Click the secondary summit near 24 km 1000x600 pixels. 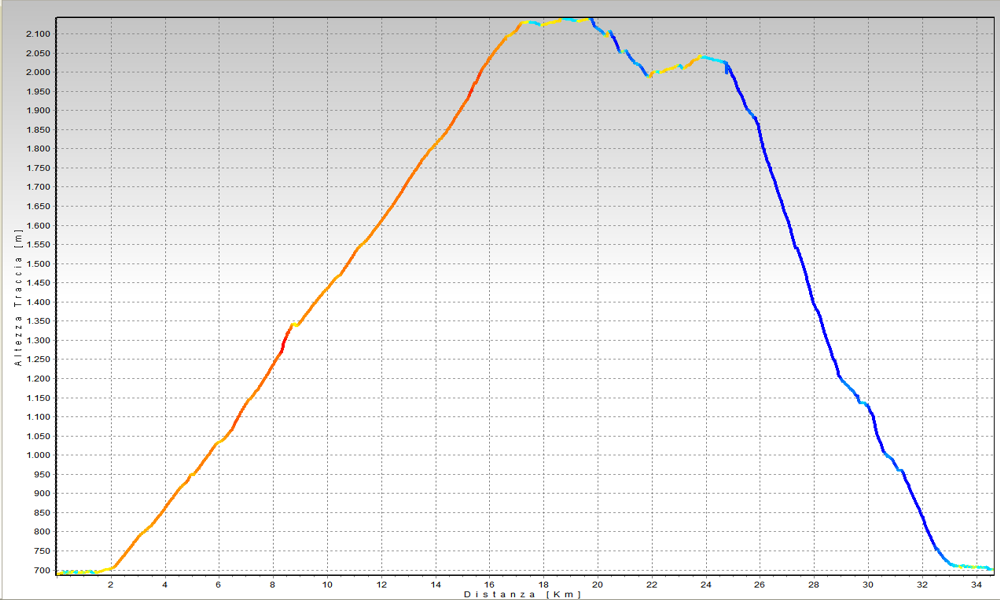click(x=704, y=58)
